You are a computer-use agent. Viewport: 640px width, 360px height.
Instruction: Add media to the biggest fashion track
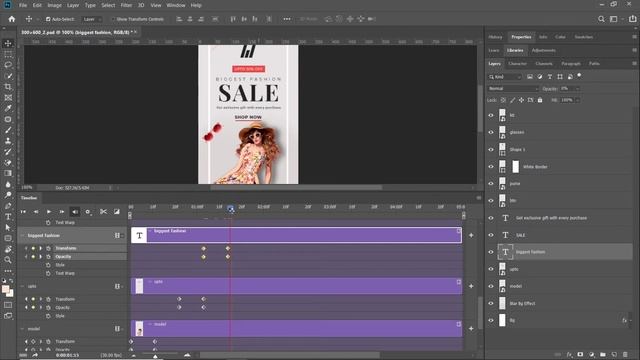(x=471, y=235)
